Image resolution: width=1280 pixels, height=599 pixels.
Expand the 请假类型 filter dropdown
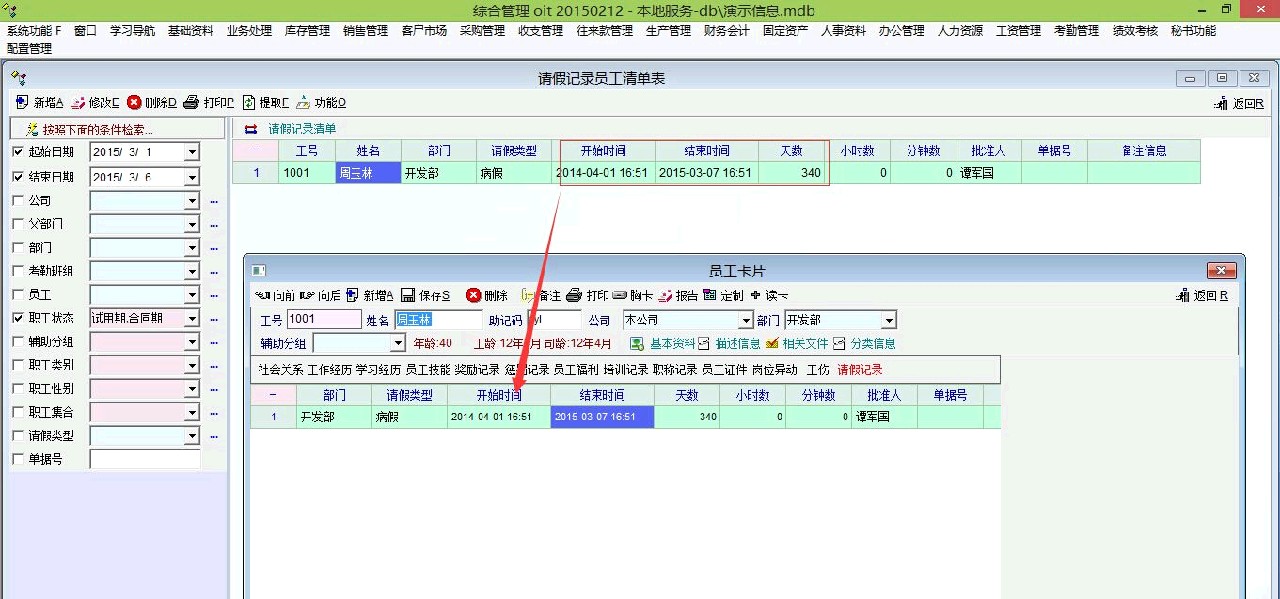pos(192,437)
